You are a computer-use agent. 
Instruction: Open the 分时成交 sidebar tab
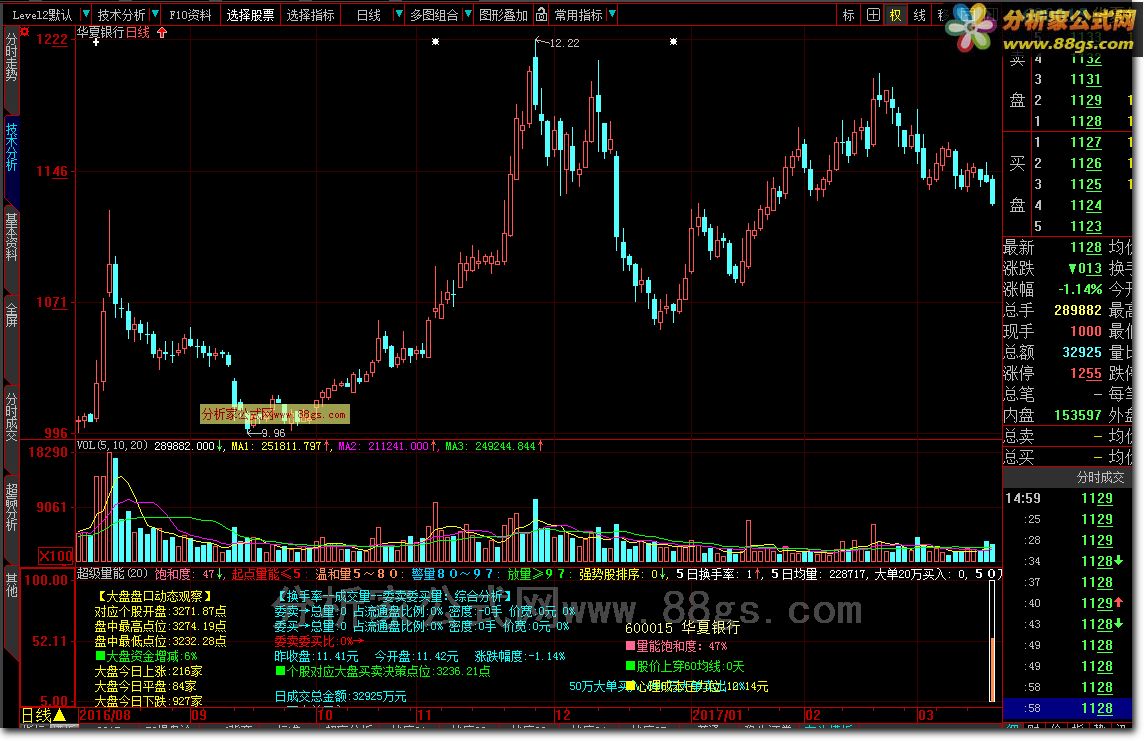click(x=11, y=416)
